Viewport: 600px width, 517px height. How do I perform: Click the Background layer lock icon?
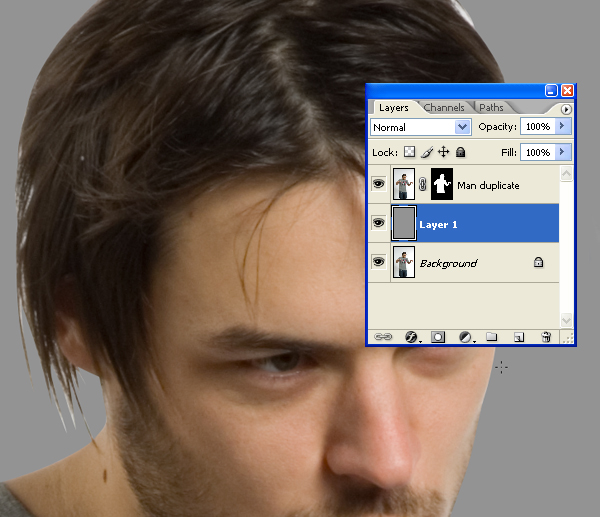tap(538, 262)
